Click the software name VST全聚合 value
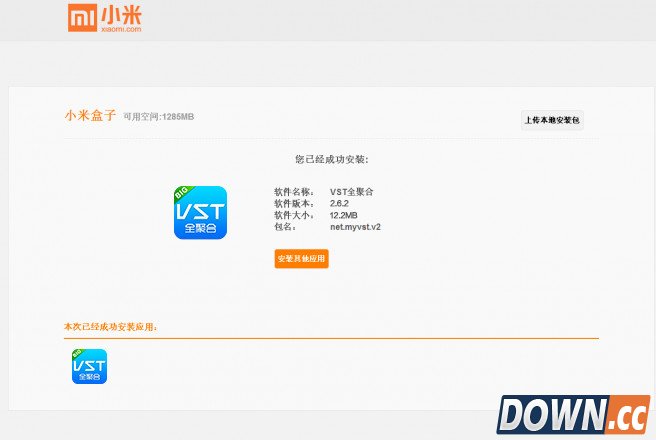This screenshot has height=440, width=656. (x=351, y=192)
